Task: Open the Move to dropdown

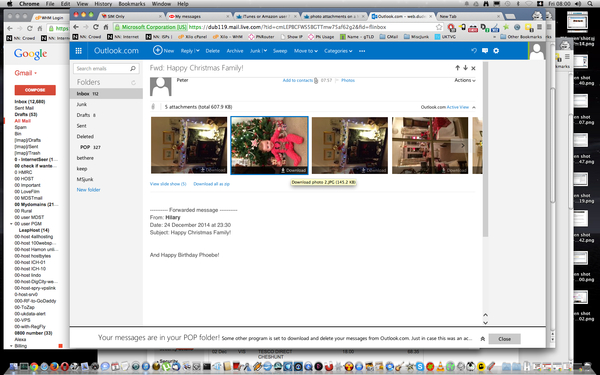Action: pyautogui.click(x=306, y=51)
